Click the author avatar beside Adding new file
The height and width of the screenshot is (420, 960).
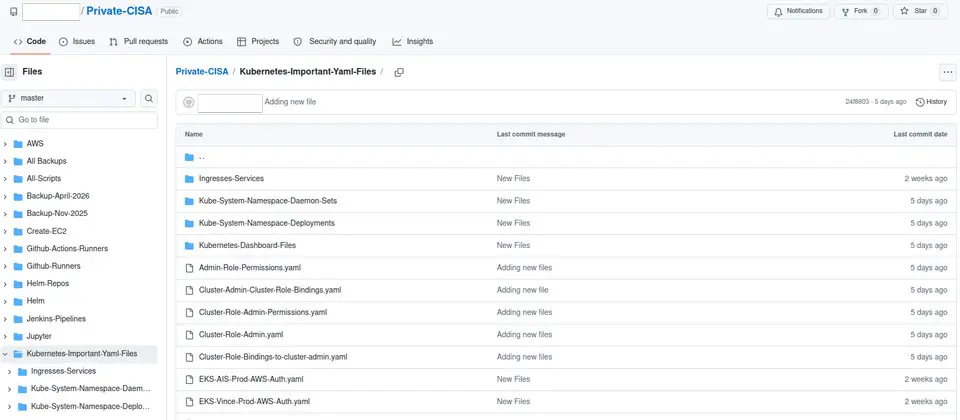click(x=189, y=102)
